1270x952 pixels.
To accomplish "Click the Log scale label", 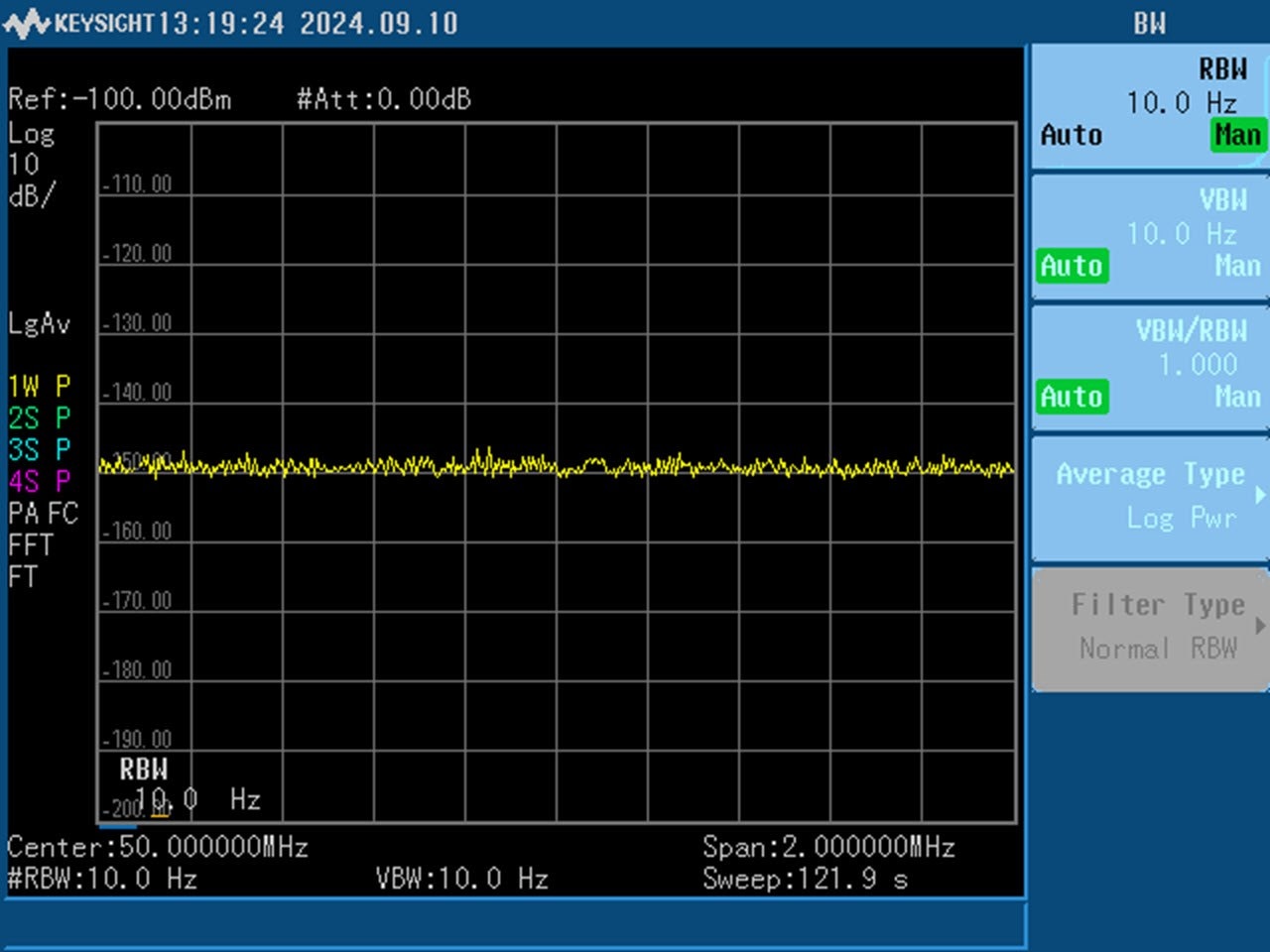I will (31, 134).
